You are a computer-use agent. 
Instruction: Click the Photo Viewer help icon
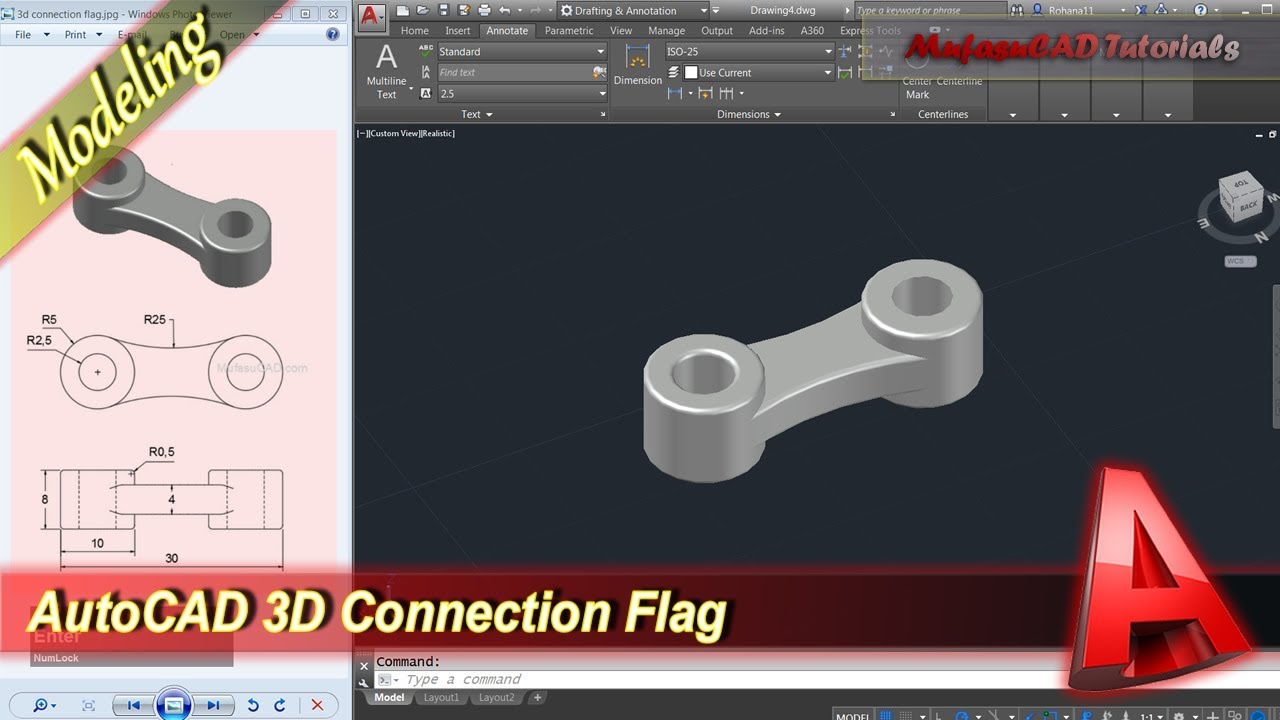tap(333, 34)
